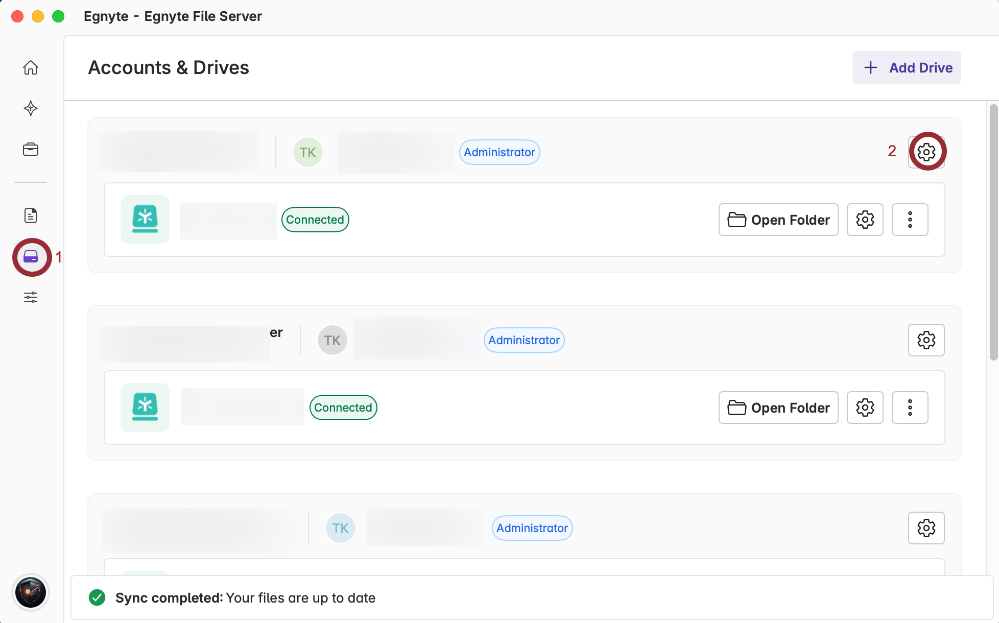Image resolution: width=999 pixels, height=623 pixels.
Task: Click the first drive's Connected status badge
Action: click(315, 220)
